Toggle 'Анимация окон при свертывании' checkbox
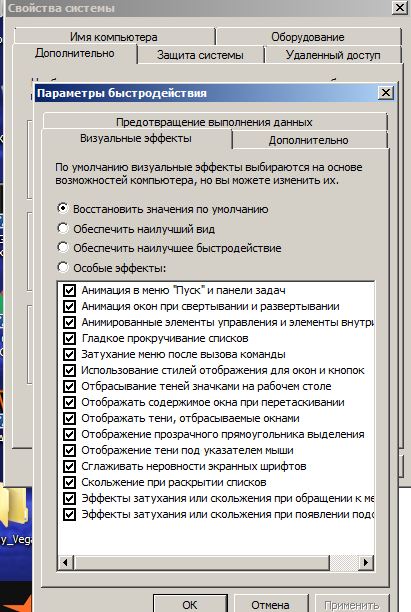This screenshot has height=612, width=411. coord(69,306)
